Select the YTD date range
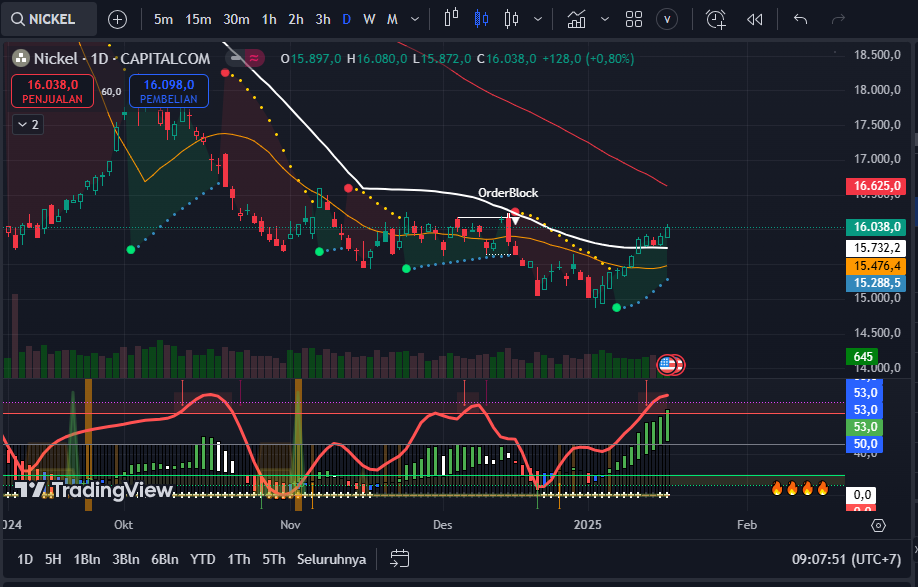 pyautogui.click(x=203, y=558)
